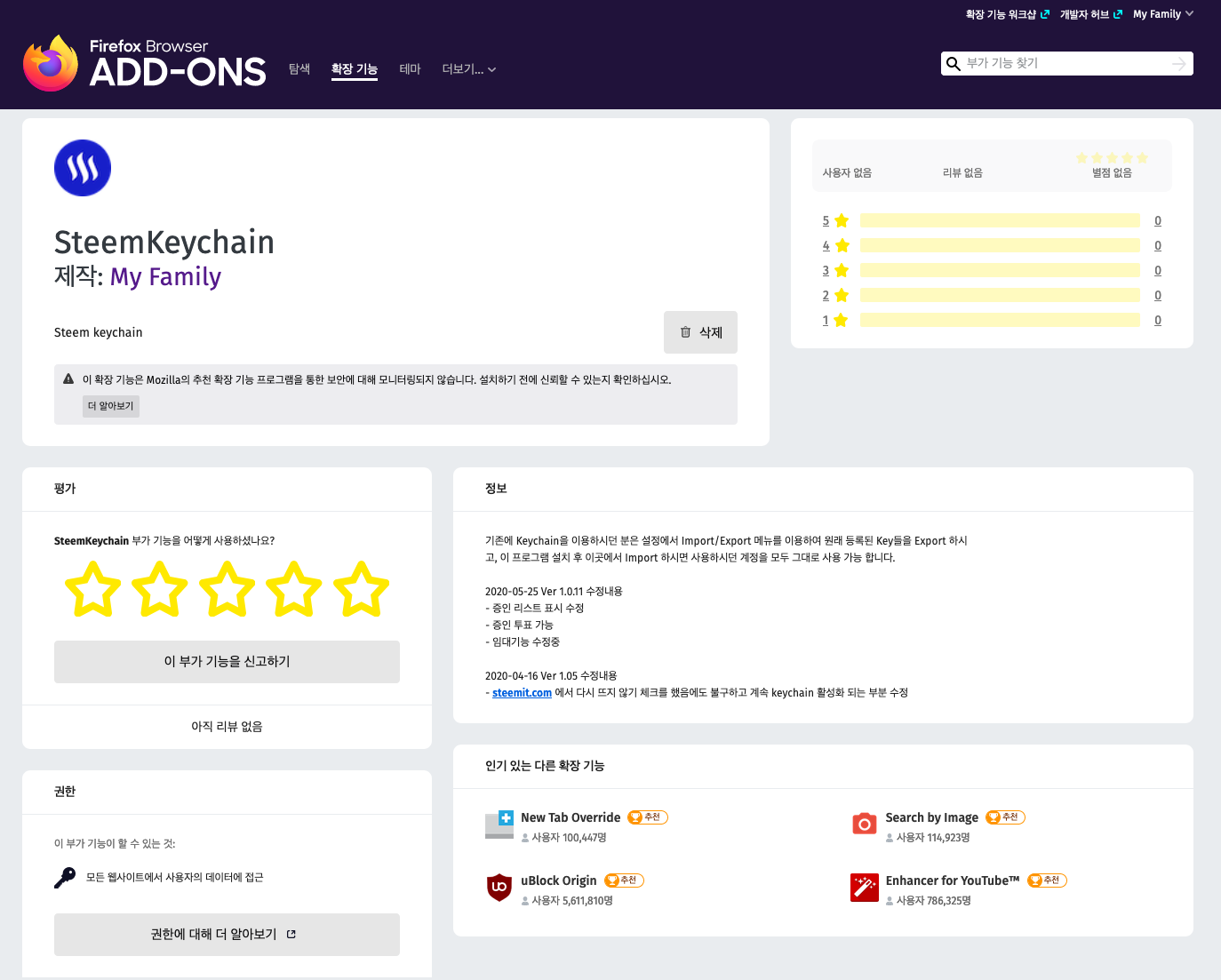Screen dimensions: 1221x980
Task: Click the star icon in the 1 rating row
Action: [x=842, y=320]
